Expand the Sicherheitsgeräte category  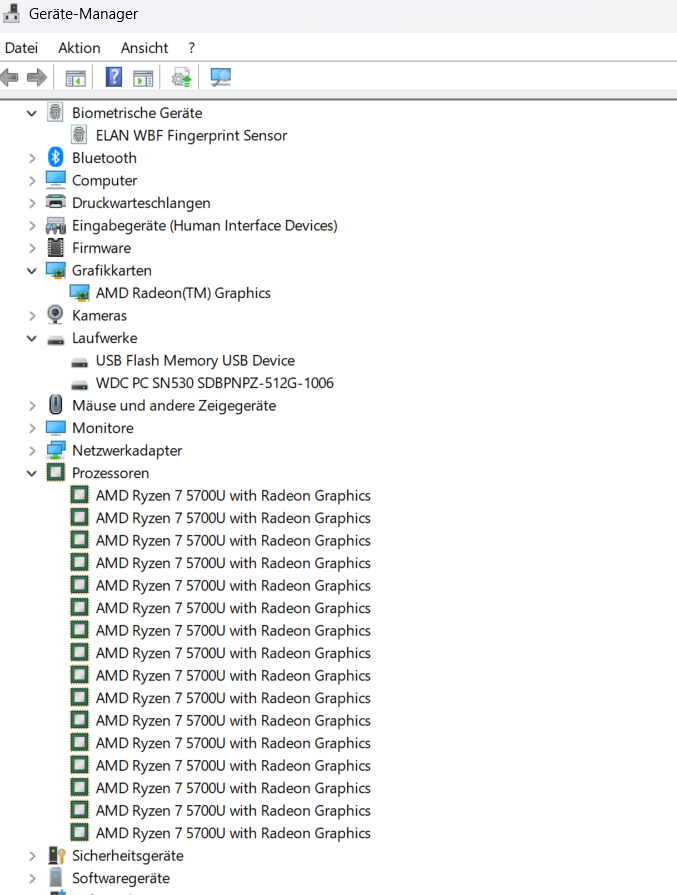point(32,856)
